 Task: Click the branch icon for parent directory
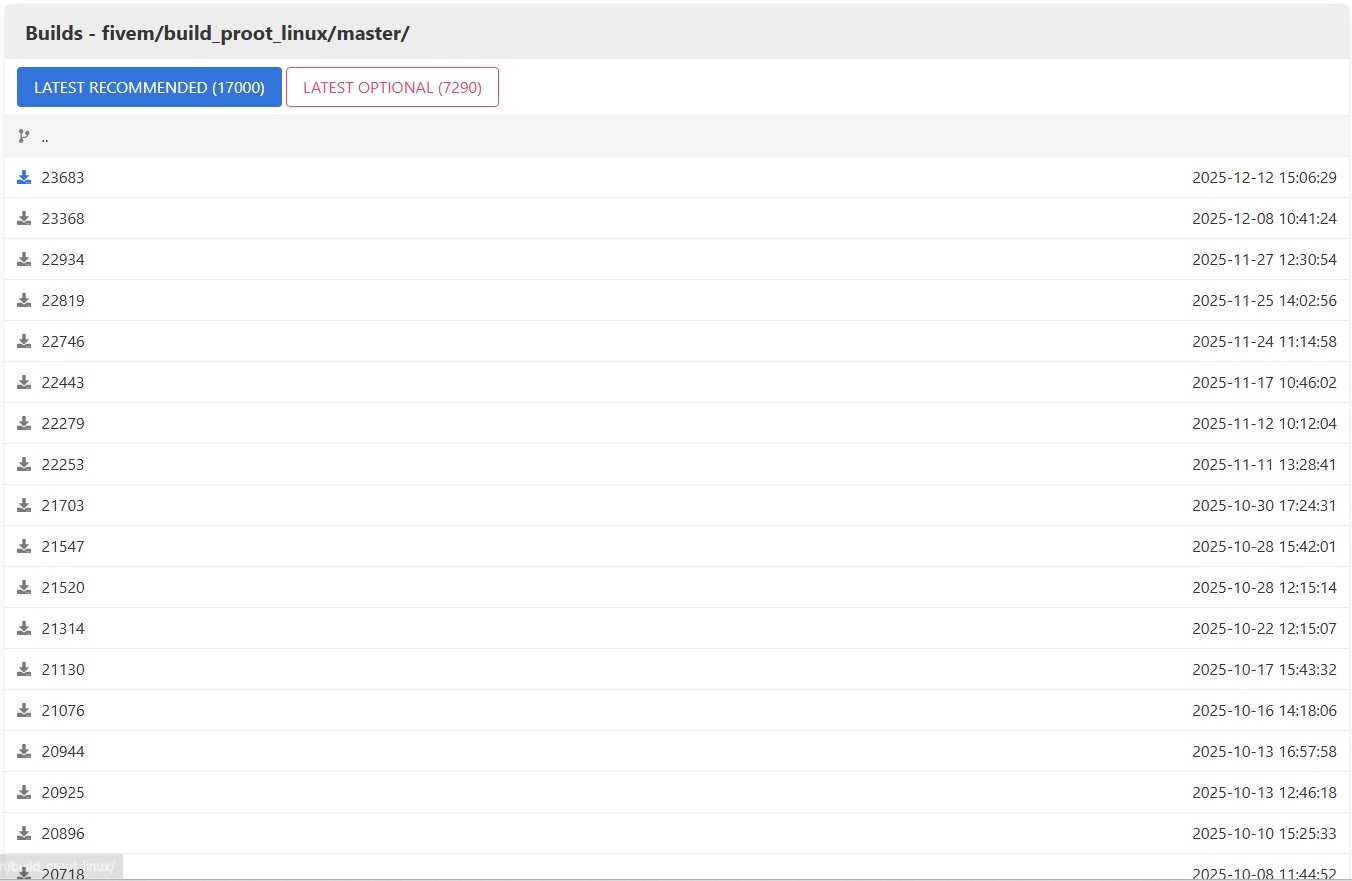24,136
